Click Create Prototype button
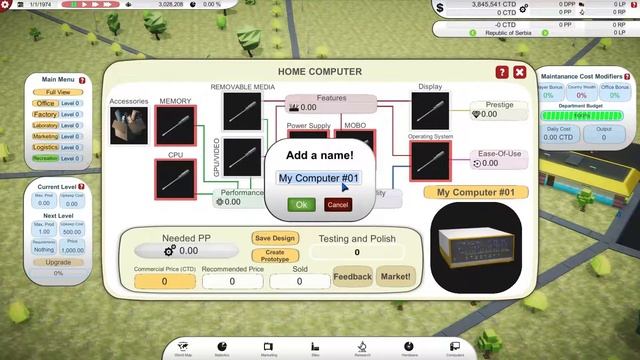Screen dimensions: 640x360 pyautogui.click(x=275, y=256)
